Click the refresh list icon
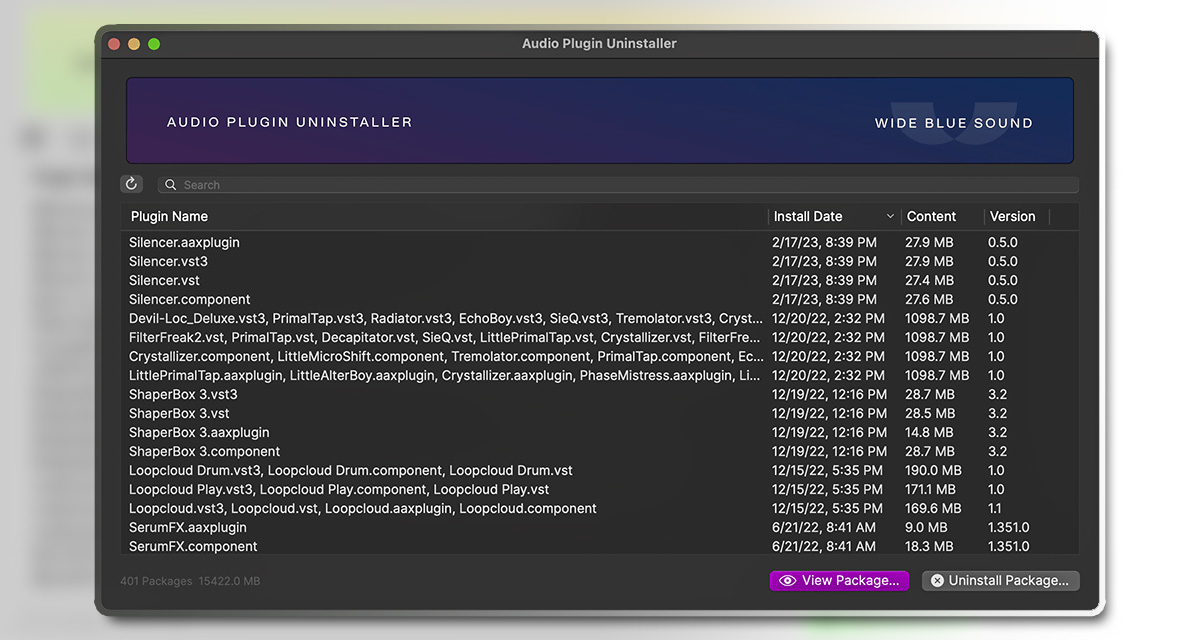1200x640 pixels. [x=132, y=184]
